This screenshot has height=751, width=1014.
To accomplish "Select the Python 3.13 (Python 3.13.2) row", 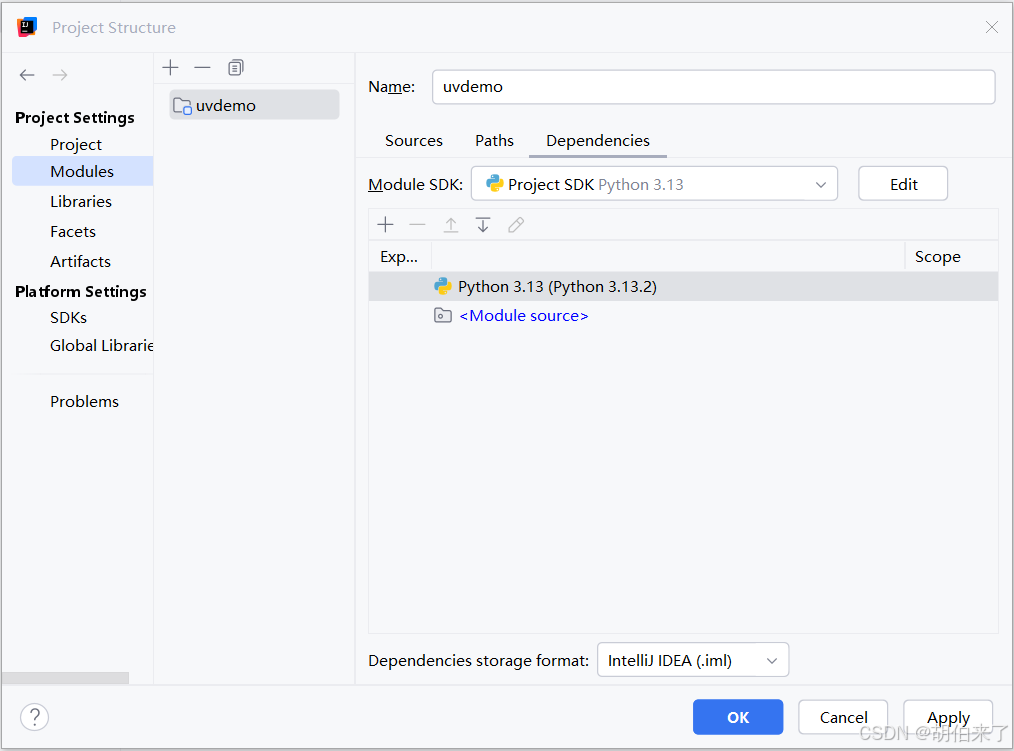I will tap(683, 286).
